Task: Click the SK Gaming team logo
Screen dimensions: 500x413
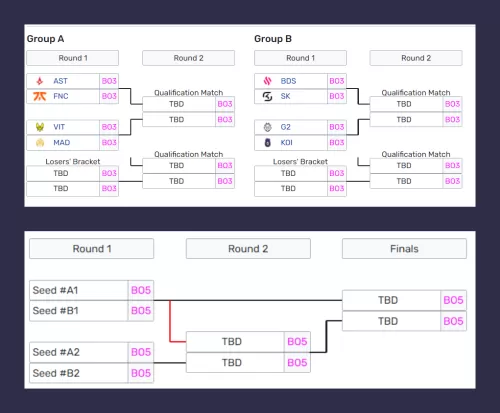Action: click(x=267, y=96)
